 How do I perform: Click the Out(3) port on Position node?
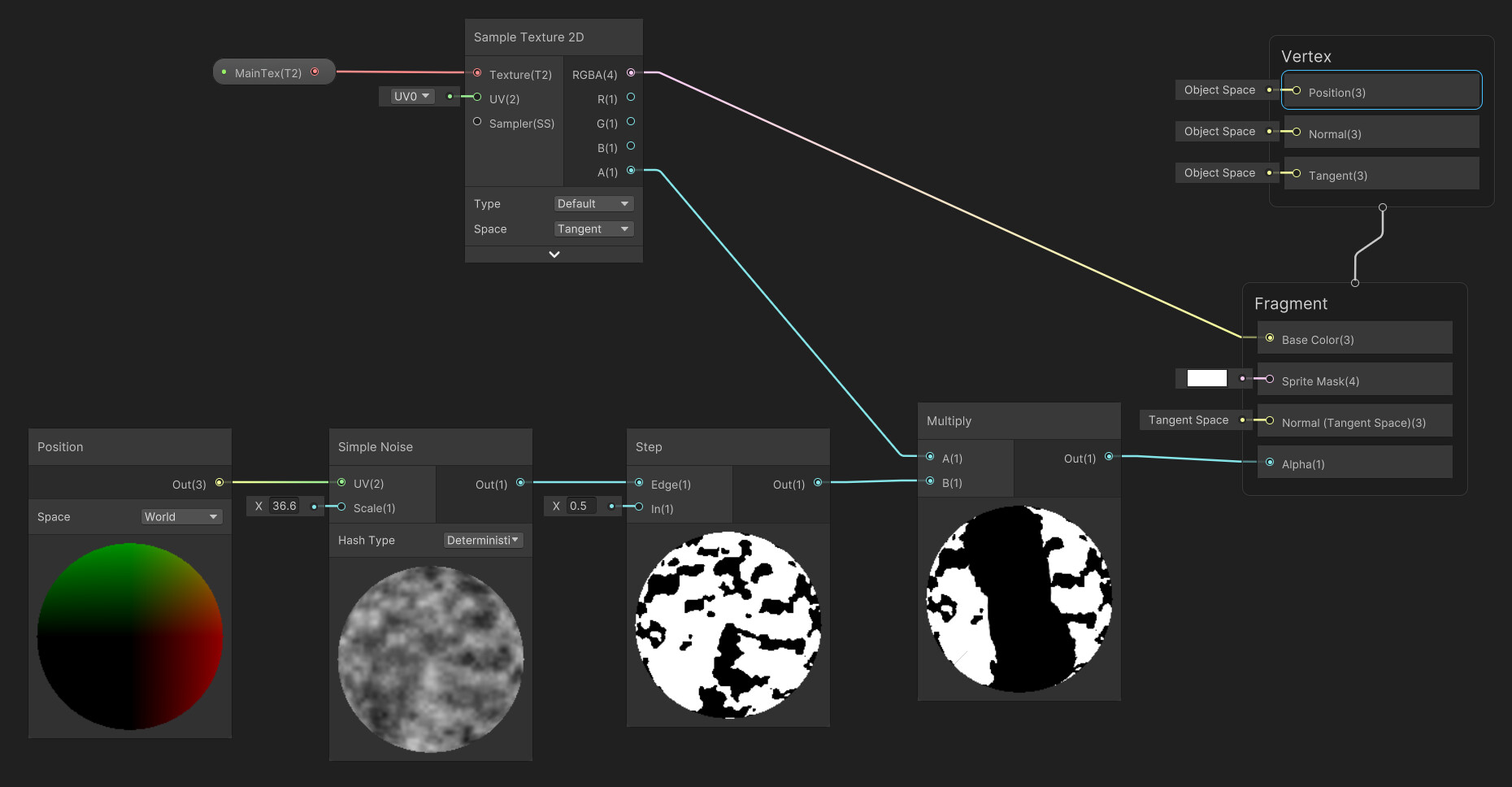(x=218, y=482)
